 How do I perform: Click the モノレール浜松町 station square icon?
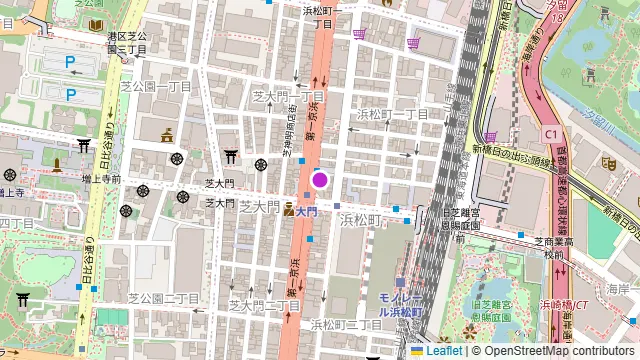click(400, 282)
